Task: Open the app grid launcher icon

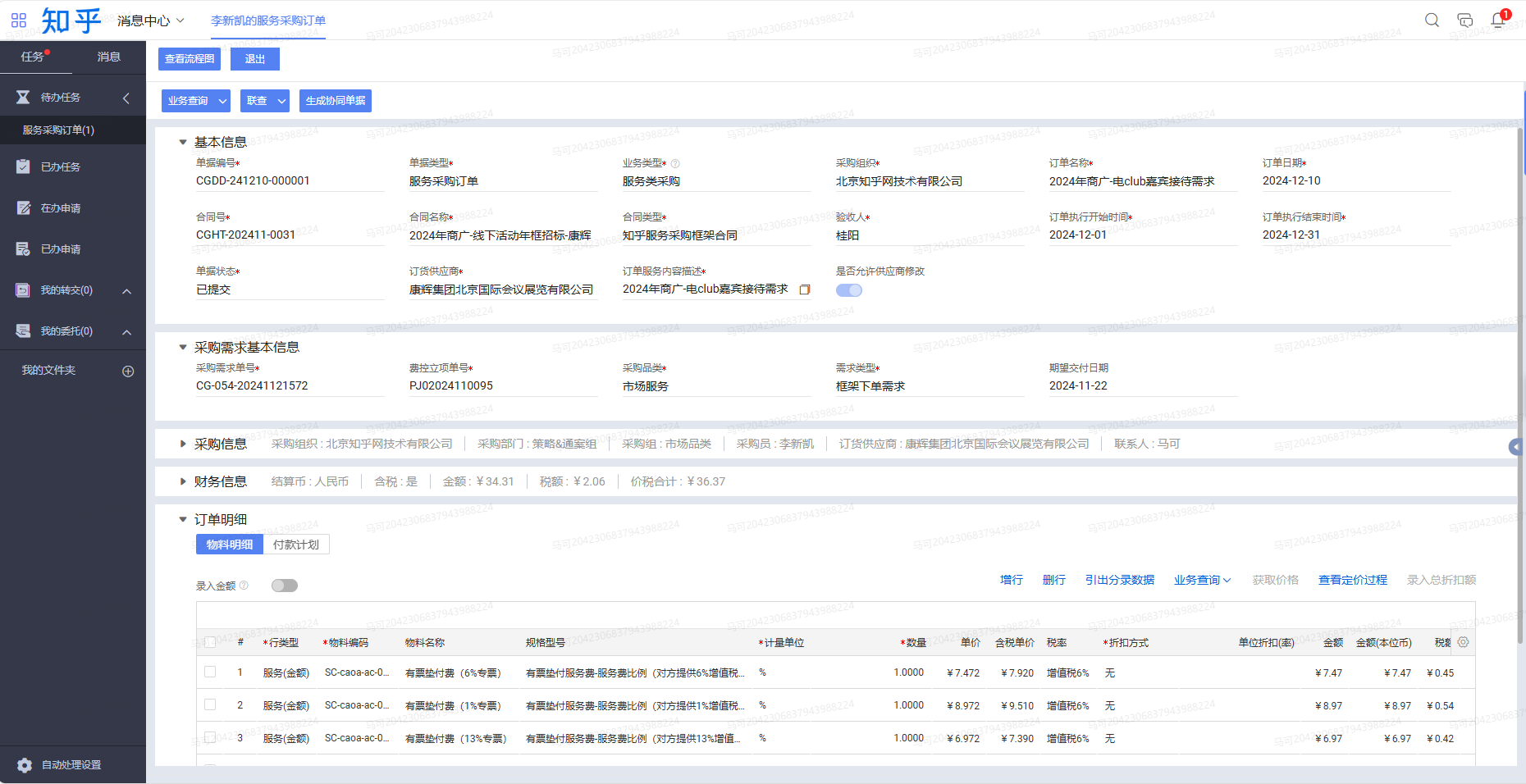Action: click(x=19, y=21)
